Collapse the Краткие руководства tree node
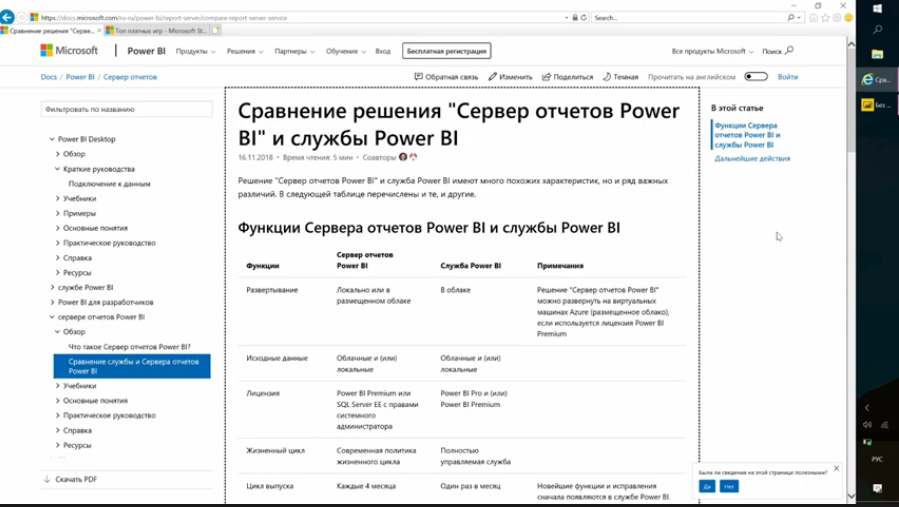899x507 pixels. [x=57, y=169]
